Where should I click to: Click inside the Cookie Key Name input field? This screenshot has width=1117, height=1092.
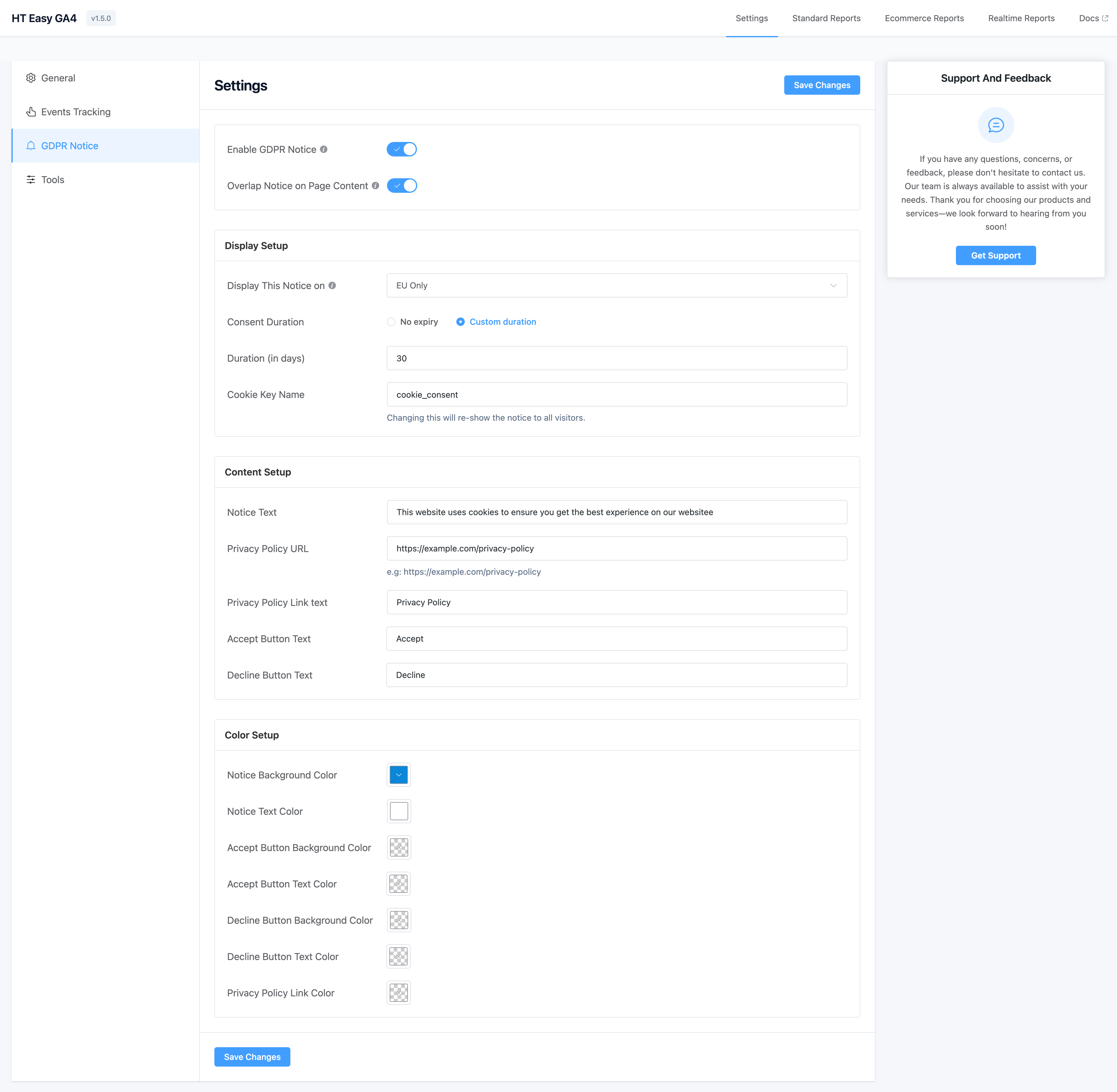tap(616, 395)
